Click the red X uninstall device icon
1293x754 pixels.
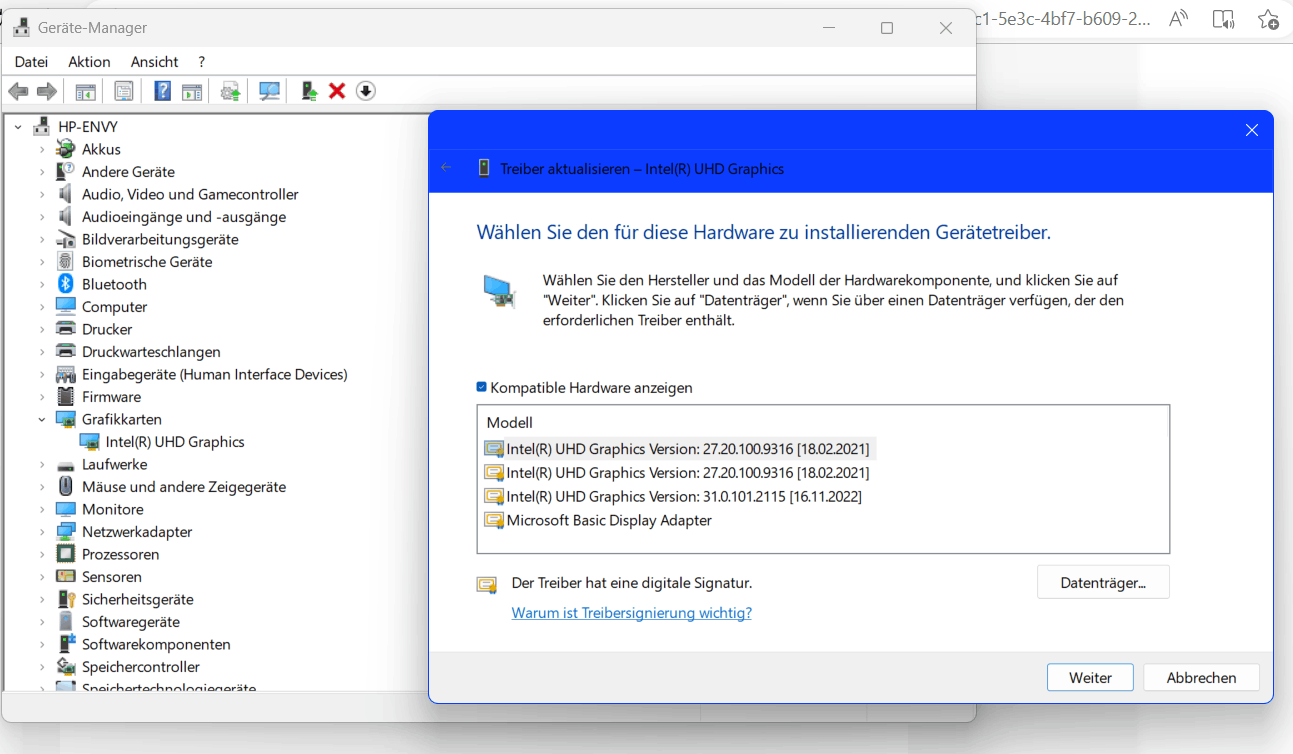coord(337,91)
